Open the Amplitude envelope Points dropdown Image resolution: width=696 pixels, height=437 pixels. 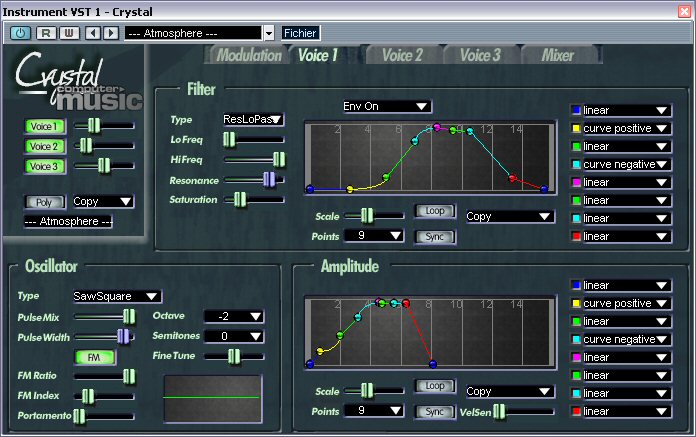(374, 411)
